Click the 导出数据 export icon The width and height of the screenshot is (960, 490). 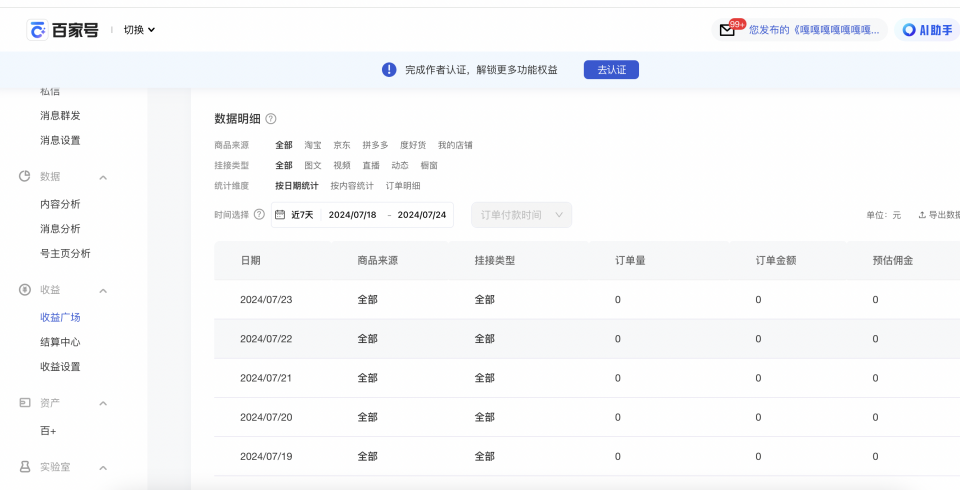click(x=922, y=215)
